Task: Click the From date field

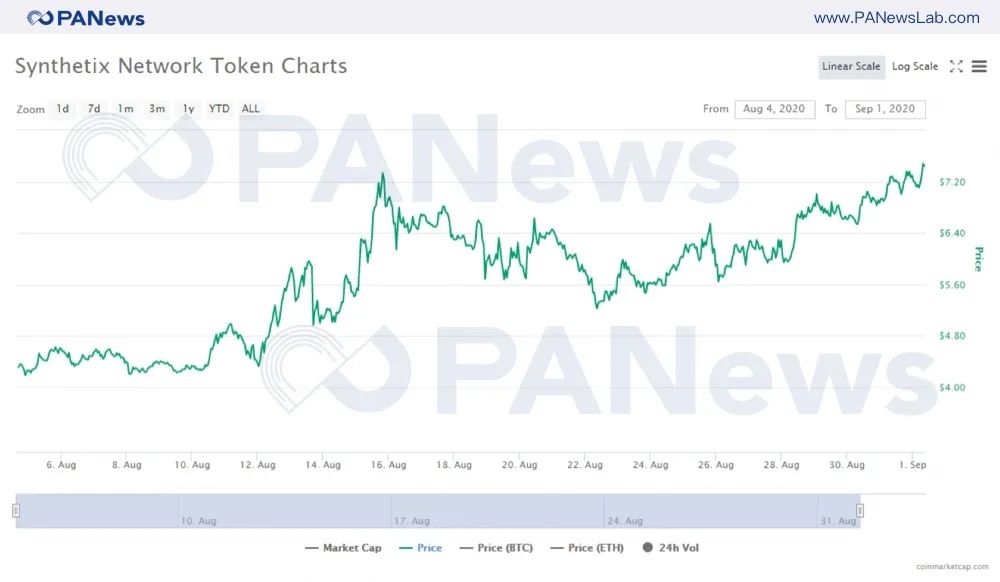Action: pos(775,109)
